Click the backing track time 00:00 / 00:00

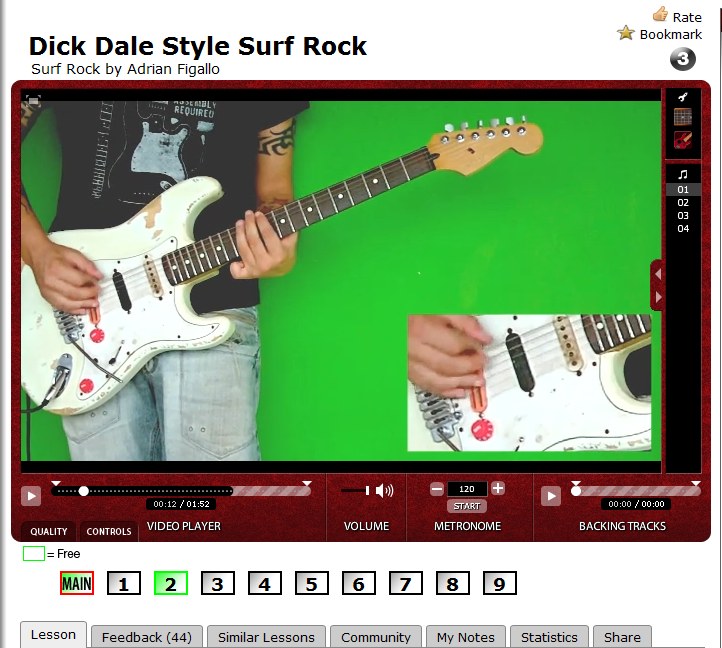[x=636, y=504]
